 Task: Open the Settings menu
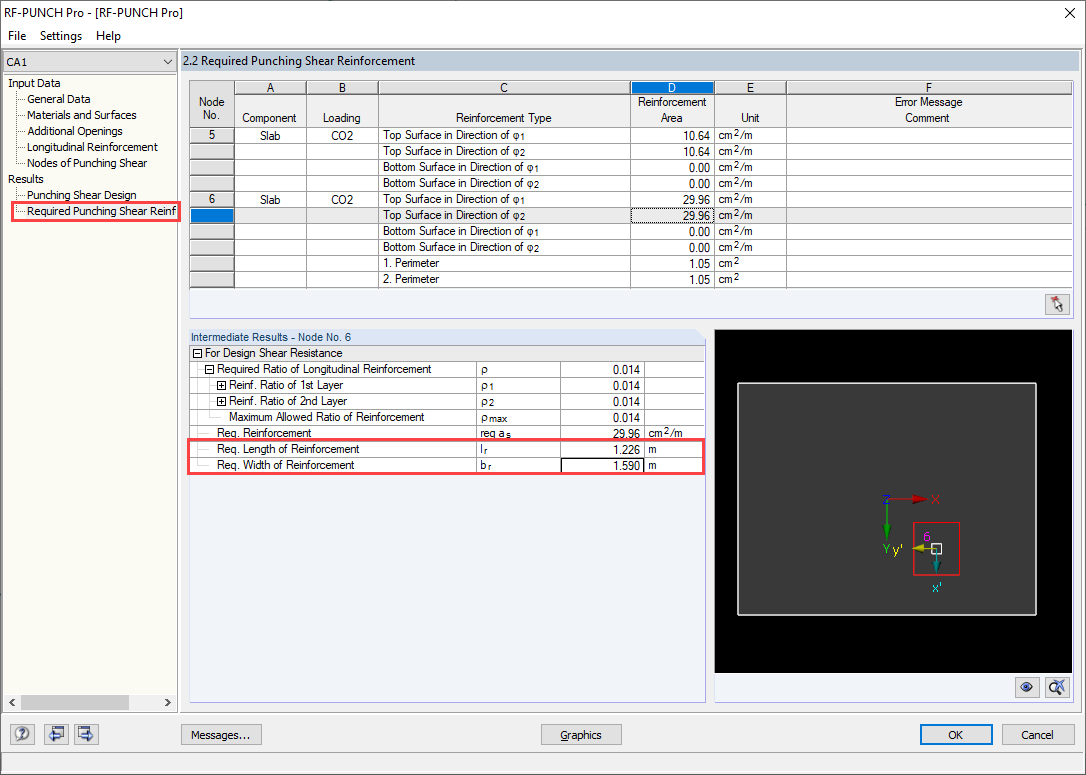click(x=61, y=35)
